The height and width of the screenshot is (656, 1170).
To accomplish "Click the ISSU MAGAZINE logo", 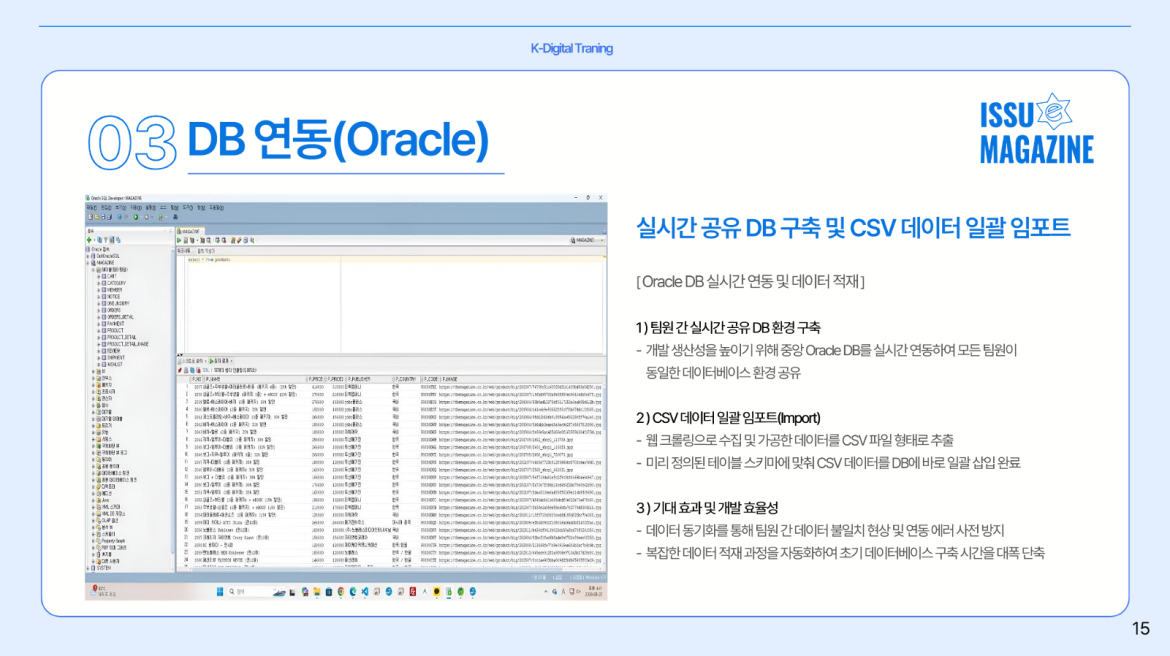I will click(x=1036, y=129).
